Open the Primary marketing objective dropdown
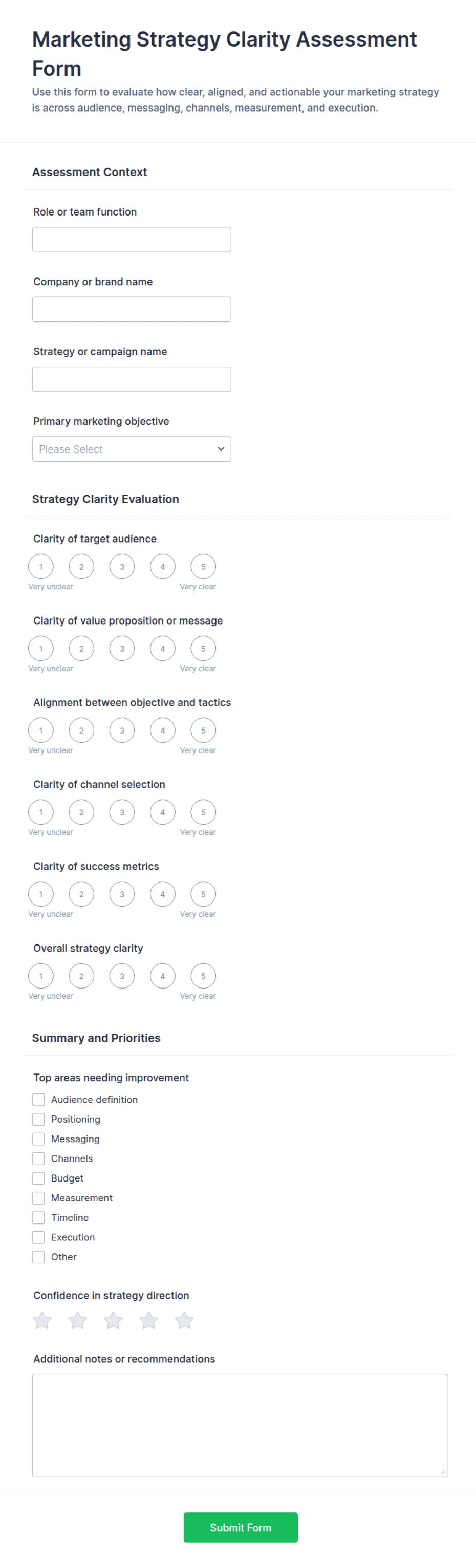476x1568 pixels. tap(132, 448)
